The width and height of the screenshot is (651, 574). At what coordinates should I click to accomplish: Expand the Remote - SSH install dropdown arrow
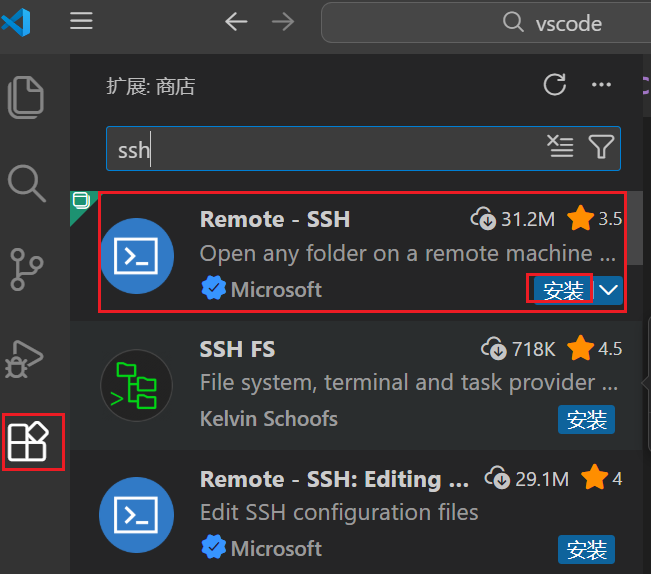tap(609, 290)
